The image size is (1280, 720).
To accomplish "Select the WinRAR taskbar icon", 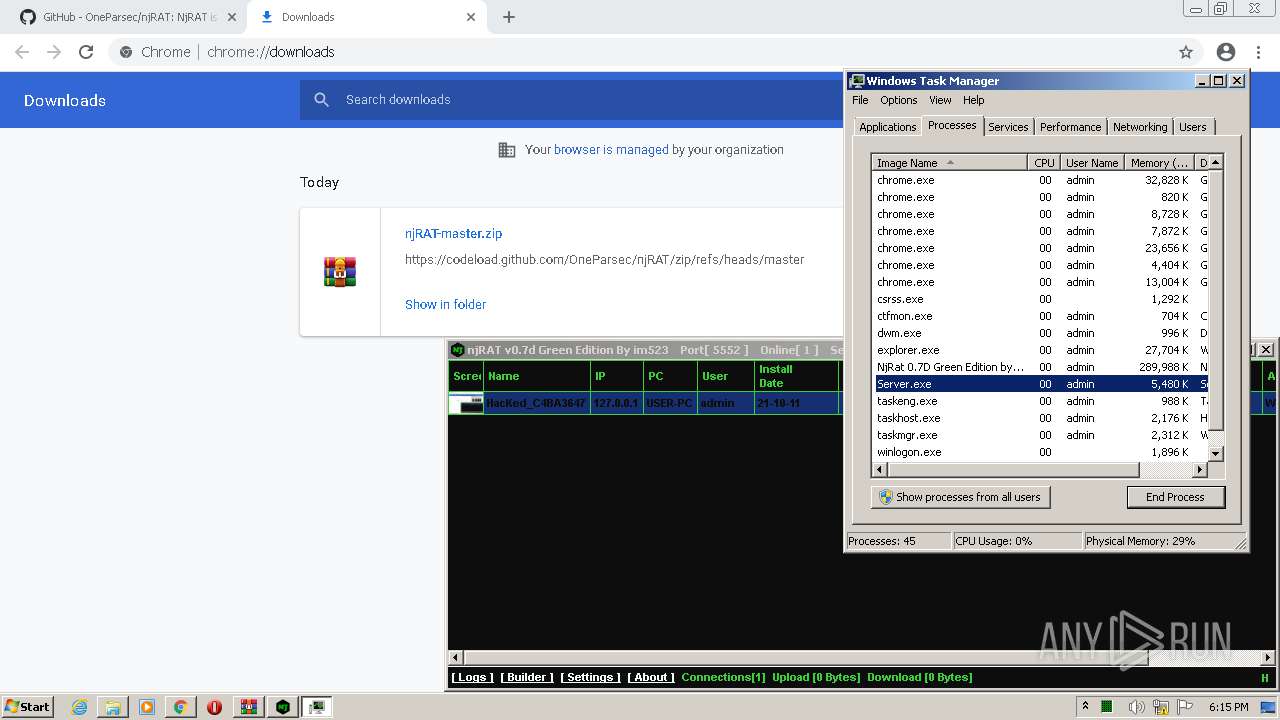I will [x=249, y=707].
